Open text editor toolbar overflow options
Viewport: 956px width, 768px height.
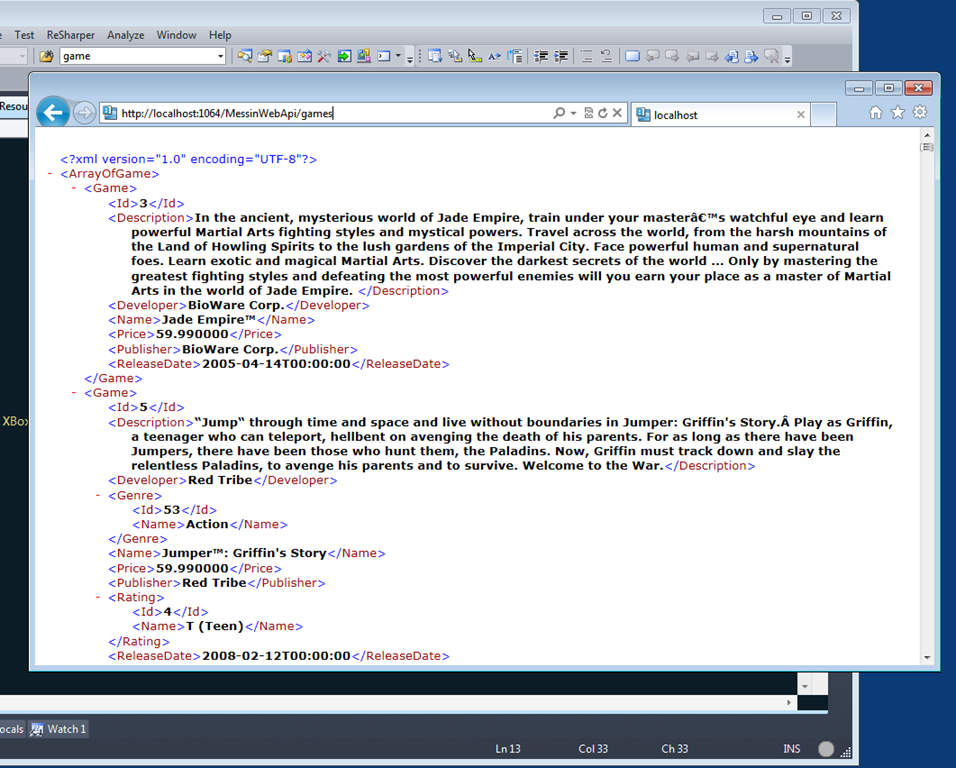click(x=787, y=57)
